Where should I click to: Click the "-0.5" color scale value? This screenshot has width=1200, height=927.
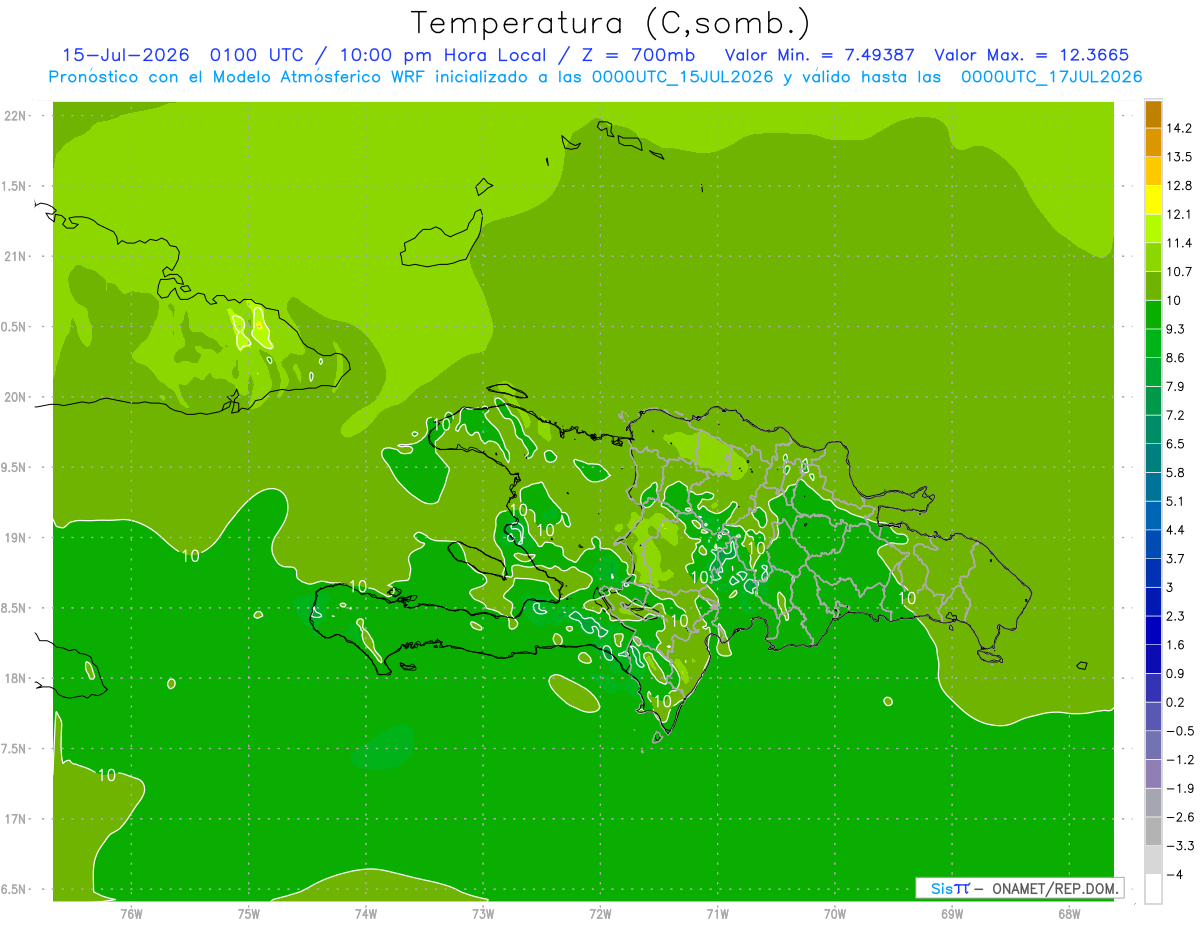click(1180, 731)
